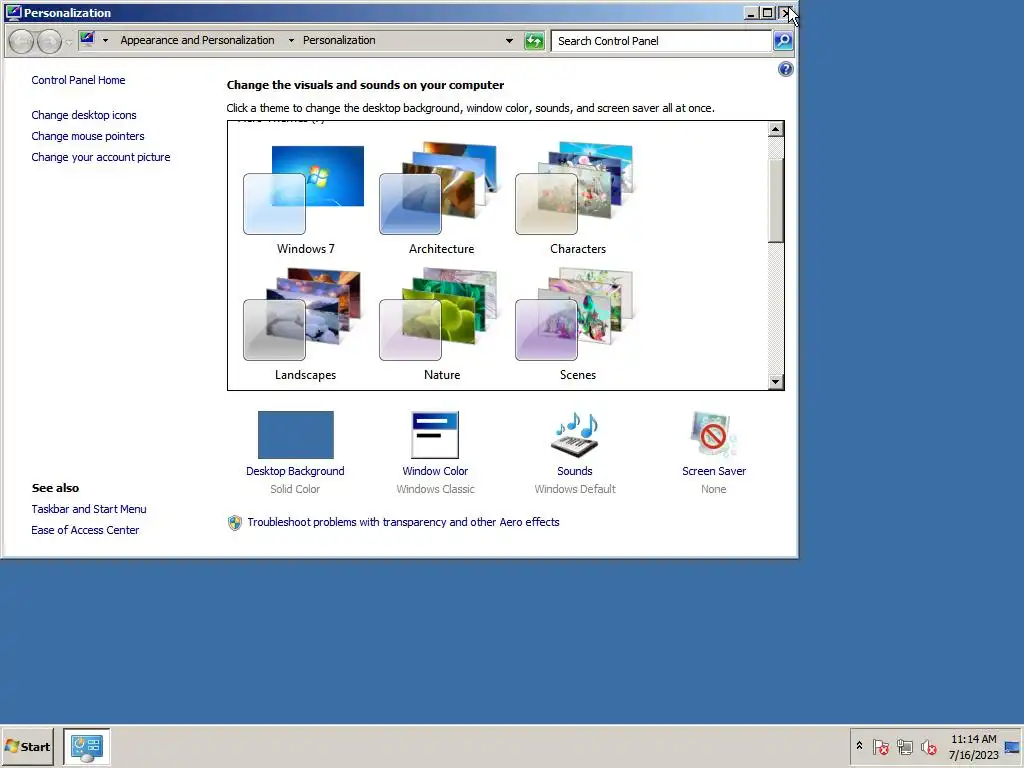The height and width of the screenshot is (768, 1024).
Task: Open Ease of Access Center link
Action: (x=85, y=530)
